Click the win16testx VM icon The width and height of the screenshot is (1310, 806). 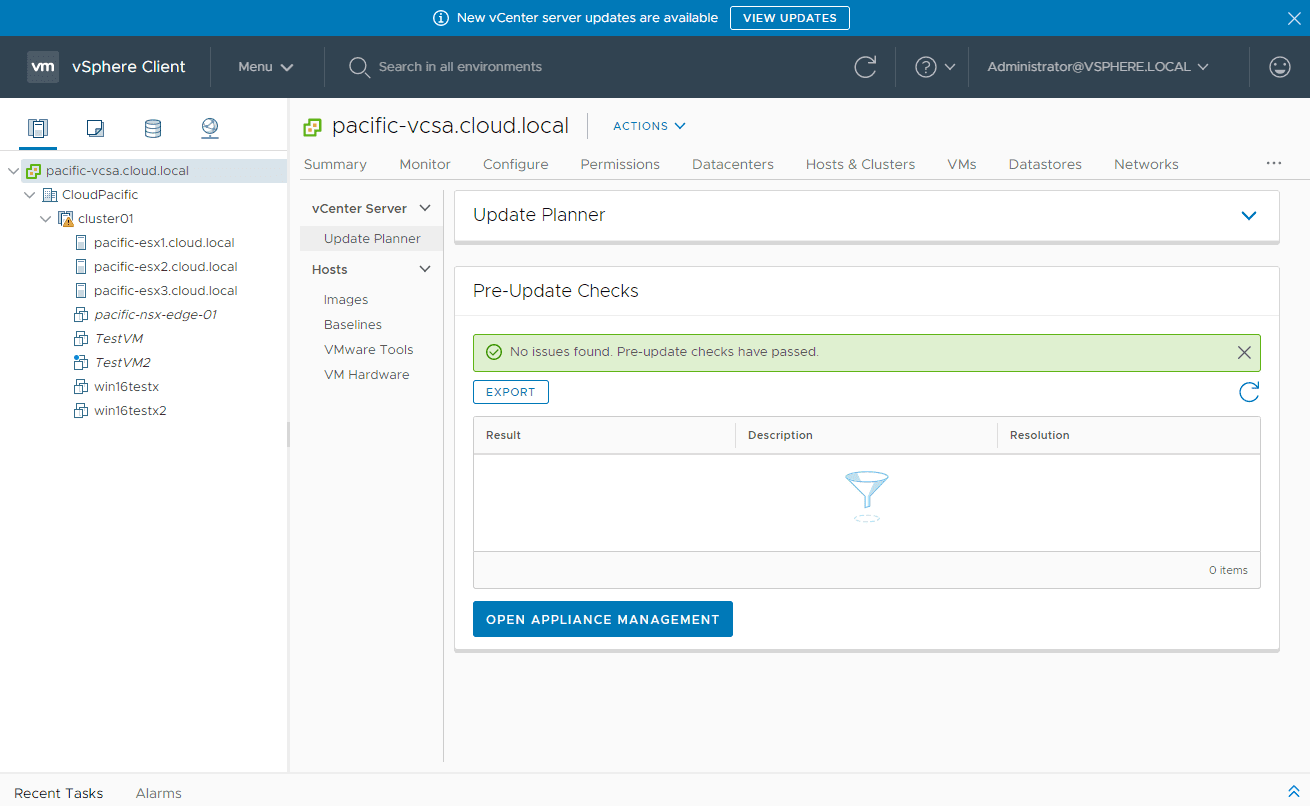coord(82,387)
